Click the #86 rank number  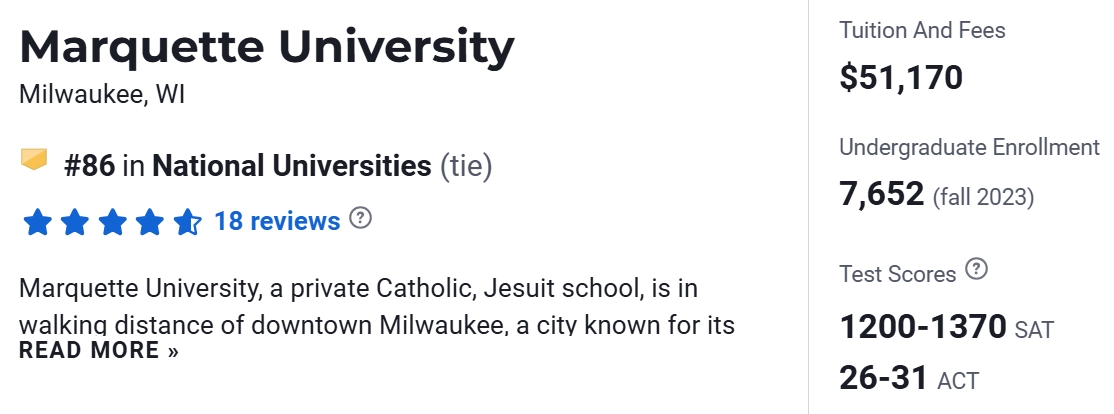coord(89,165)
